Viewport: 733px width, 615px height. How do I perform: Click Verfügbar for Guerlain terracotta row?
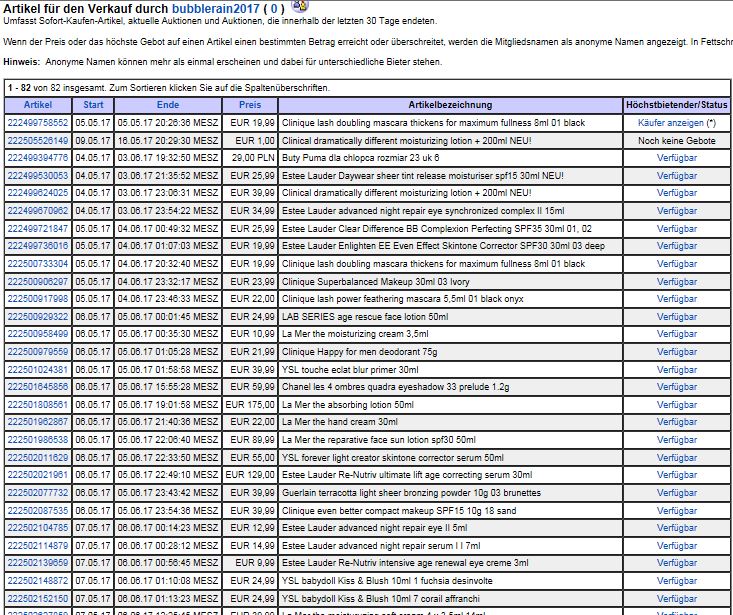point(676,493)
